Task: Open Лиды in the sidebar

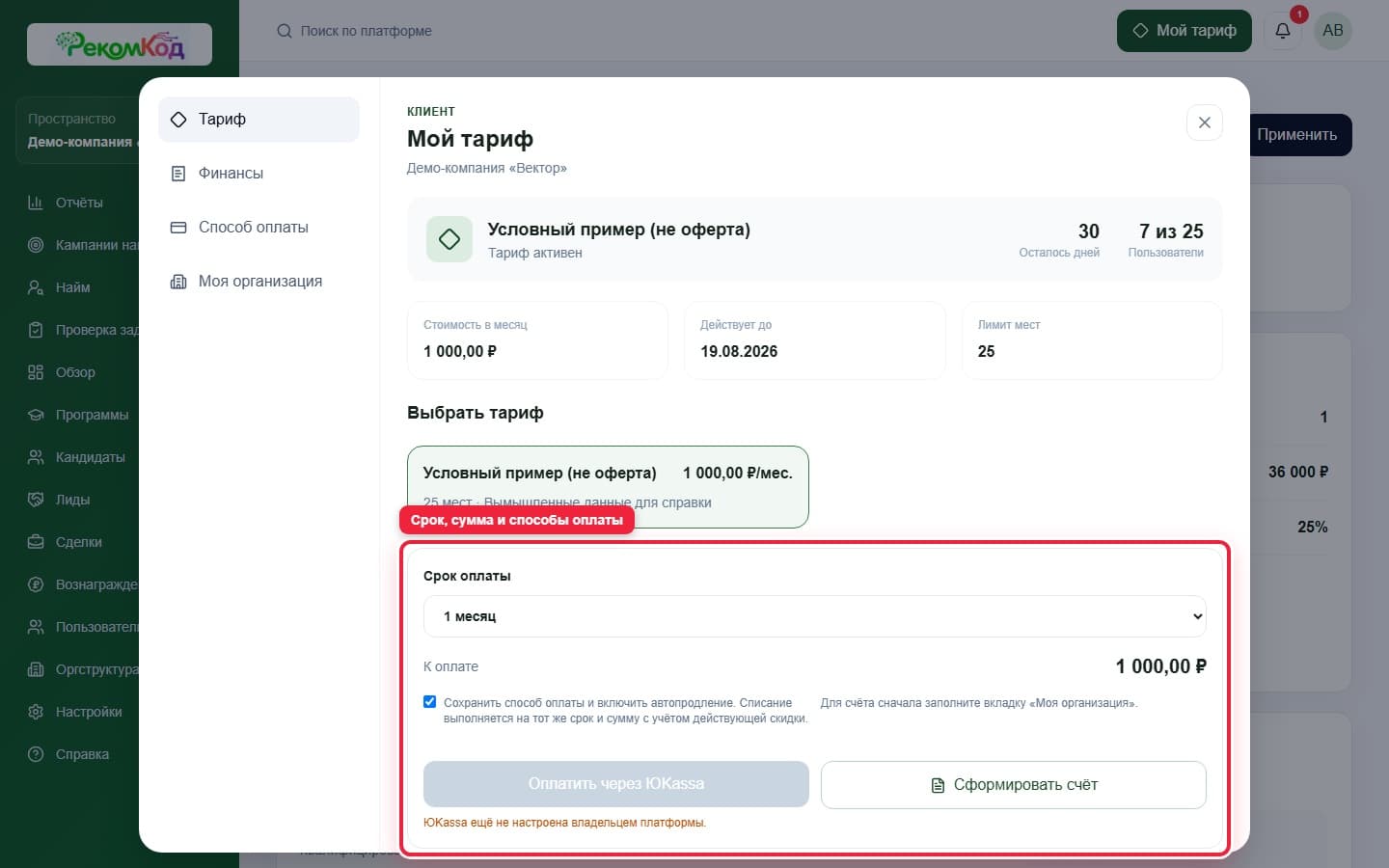Action: tap(72, 500)
